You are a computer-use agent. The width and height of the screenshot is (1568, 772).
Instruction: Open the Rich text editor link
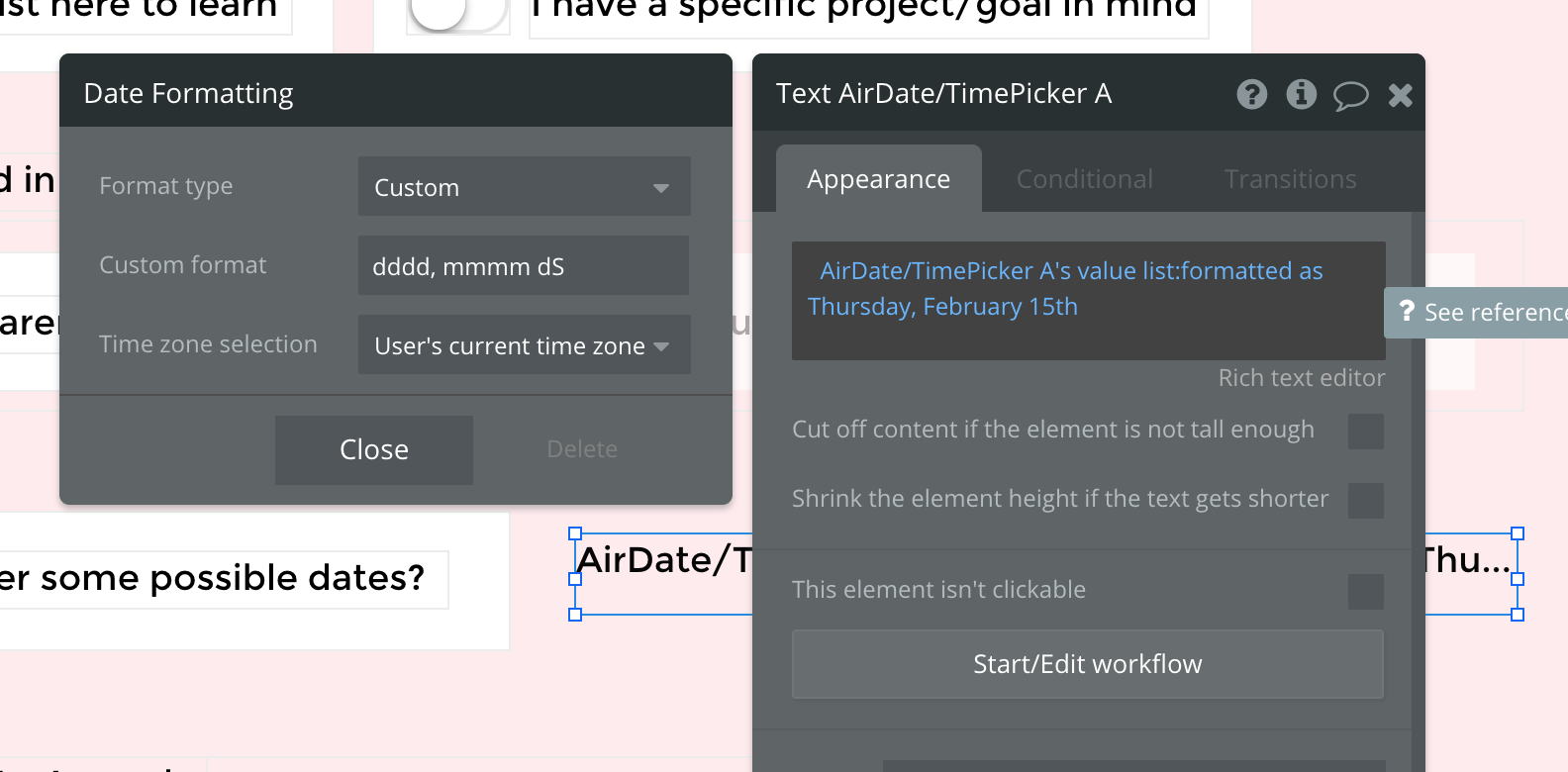tap(1301, 378)
